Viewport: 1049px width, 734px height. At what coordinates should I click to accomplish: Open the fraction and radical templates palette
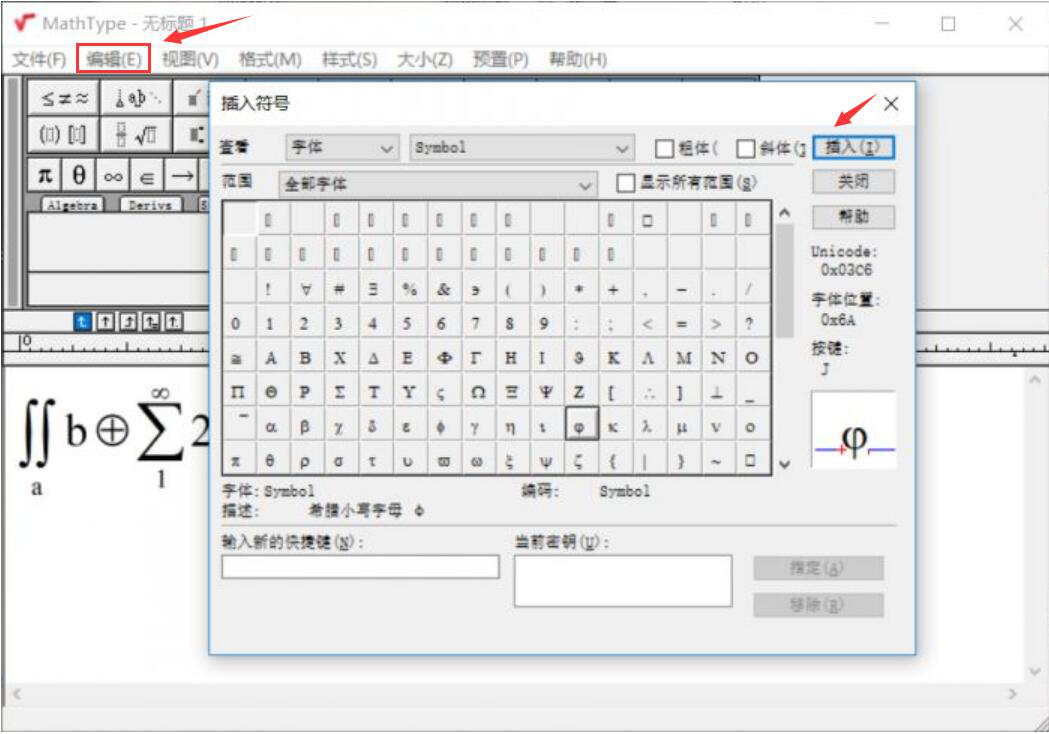coord(136,134)
